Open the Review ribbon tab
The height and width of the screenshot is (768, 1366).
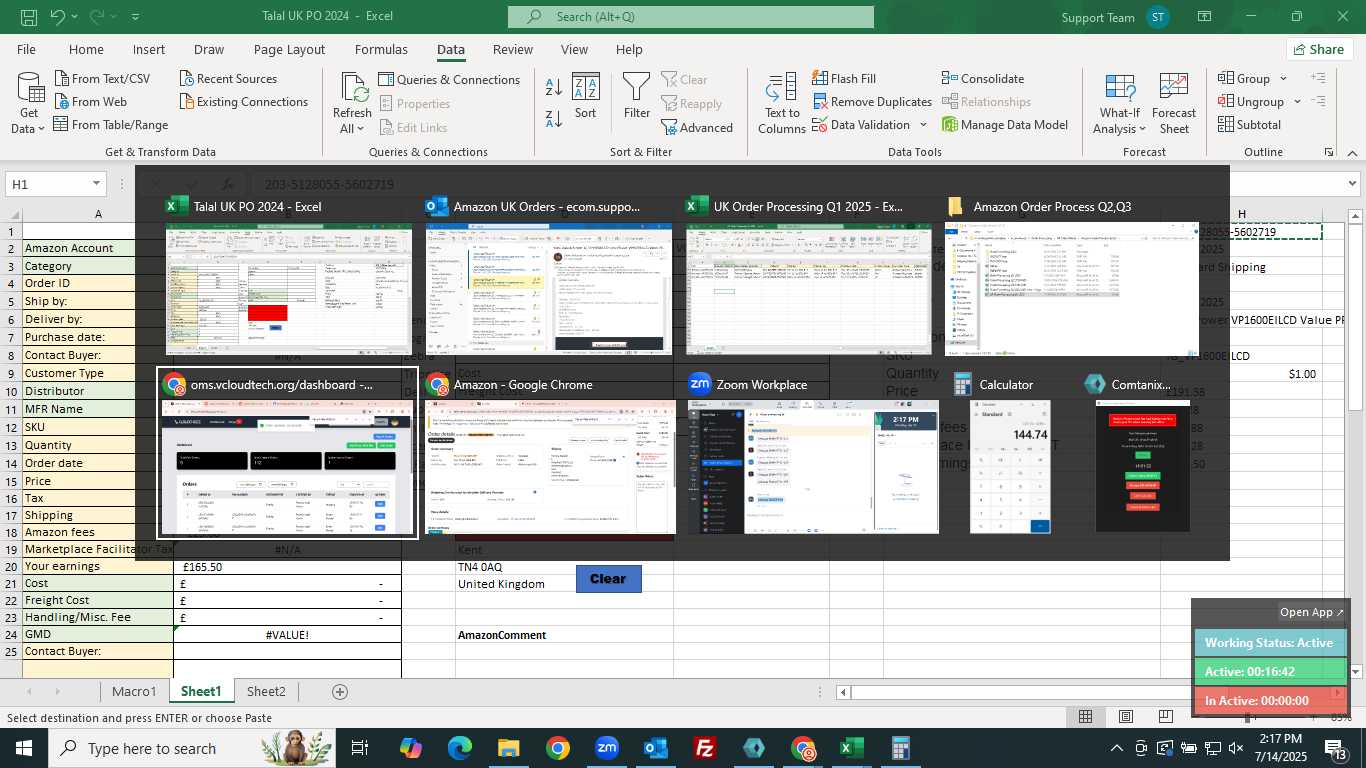(513, 49)
